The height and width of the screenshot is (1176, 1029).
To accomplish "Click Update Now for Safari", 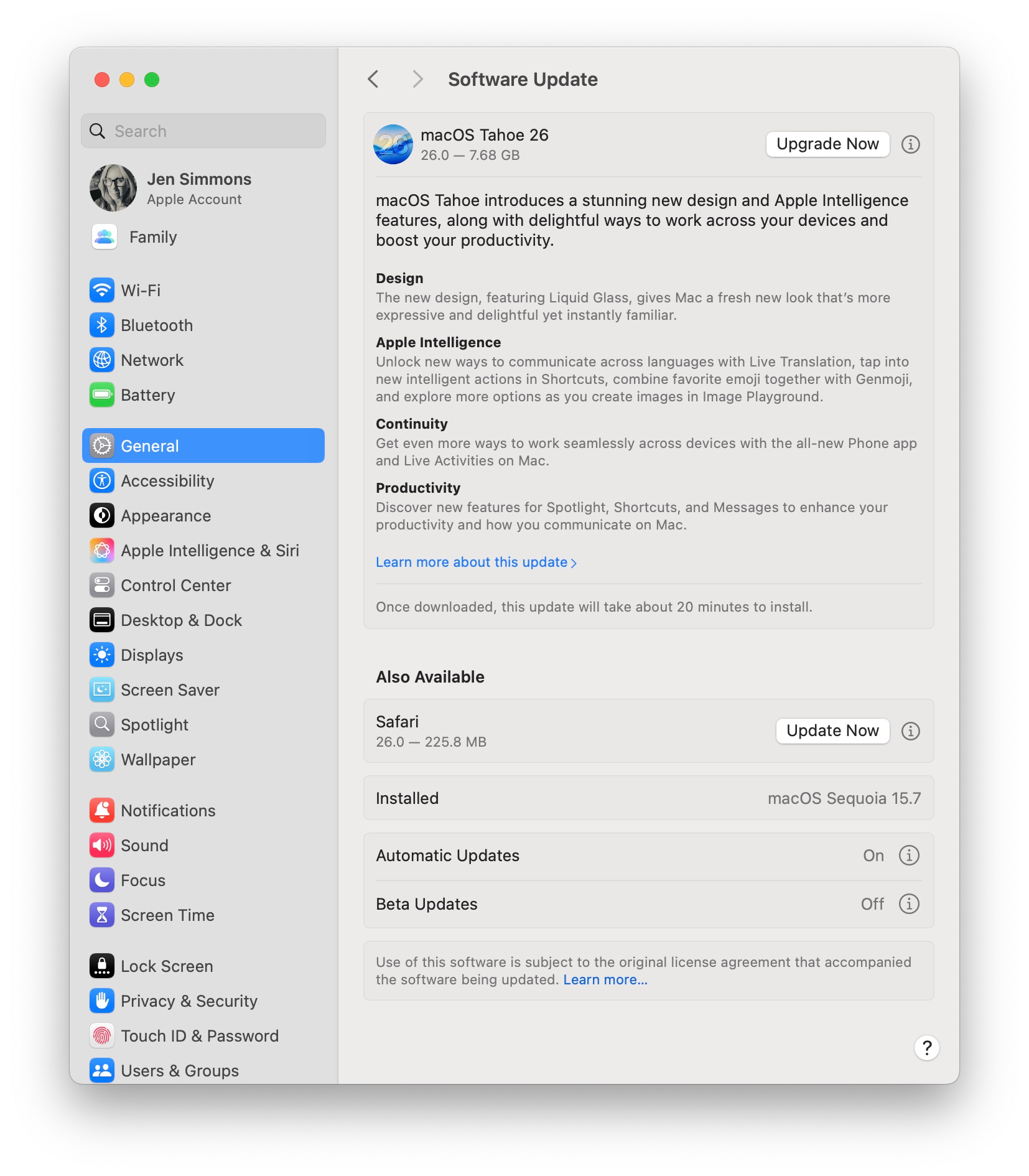I will point(832,731).
